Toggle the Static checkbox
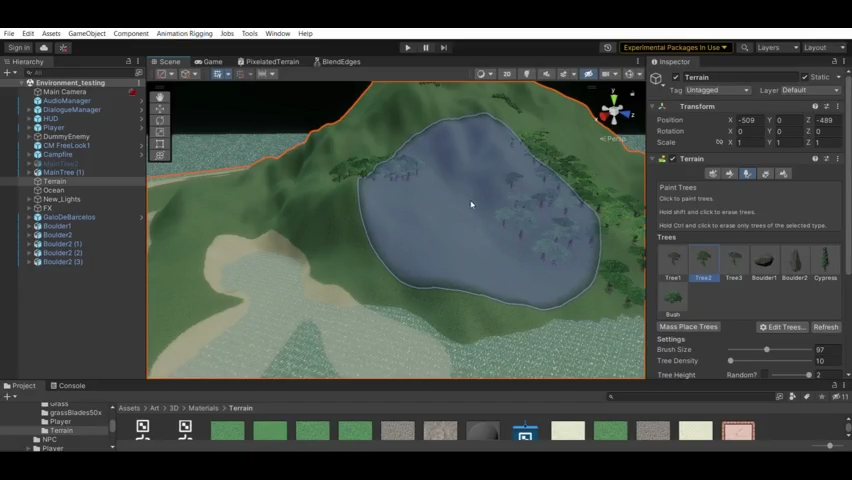This screenshot has width=852, height=480. (x=805, y=77)
